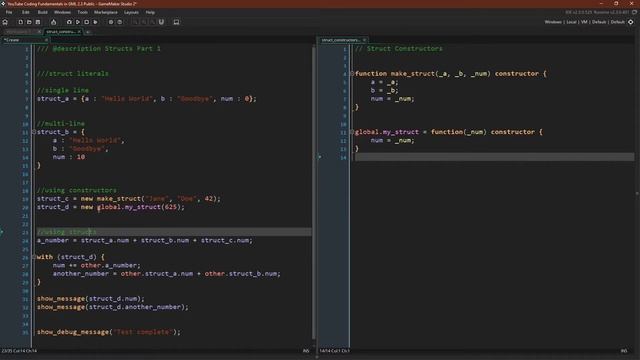Stop the game with the Stop icon

[x=87, y=22]
